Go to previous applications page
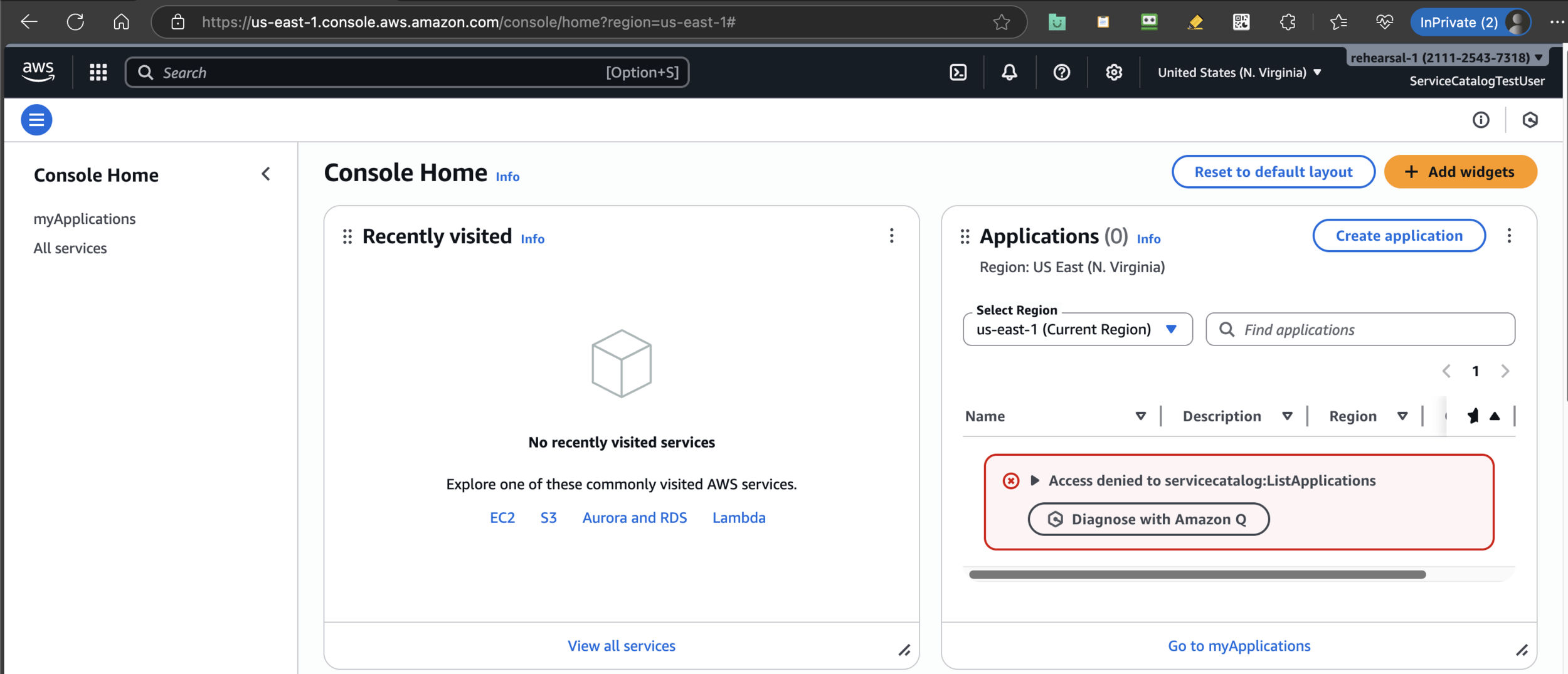The image size is (1568, 674). tap(1446, 371)
